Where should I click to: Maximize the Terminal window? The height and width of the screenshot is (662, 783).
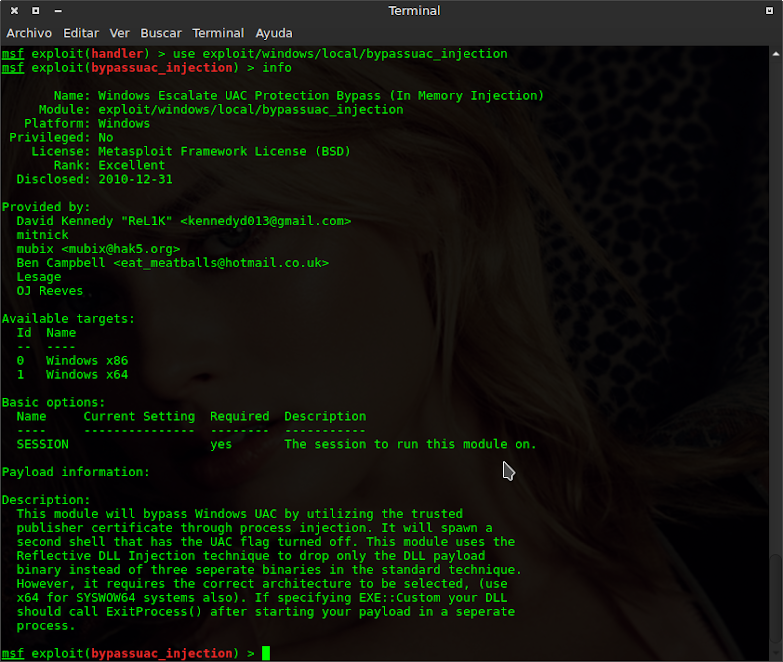pyautogui.click(x=35, y=10)
